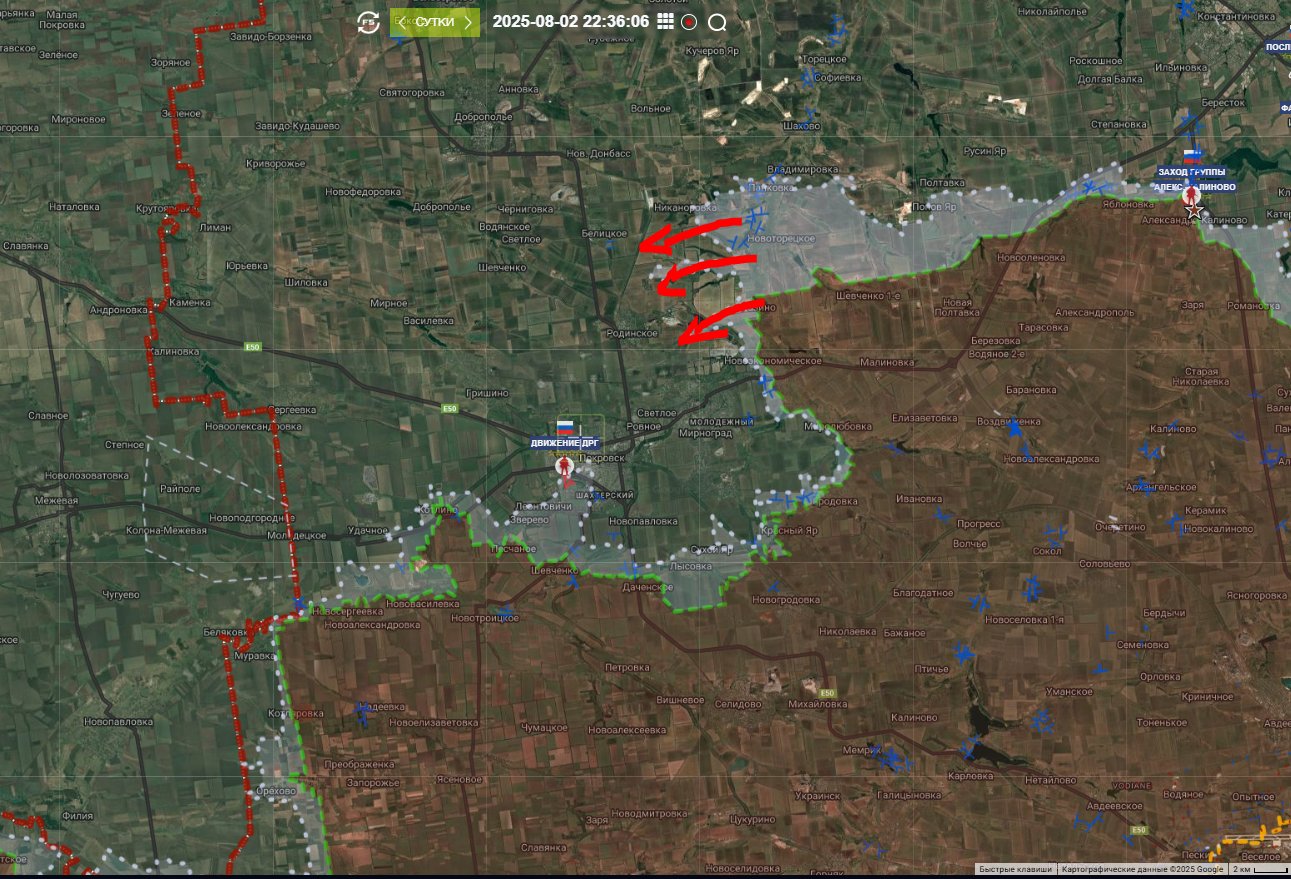Click the Белицкое town label
The width and height of the screenshot is (1291, 879).
[x=603, y=232]
